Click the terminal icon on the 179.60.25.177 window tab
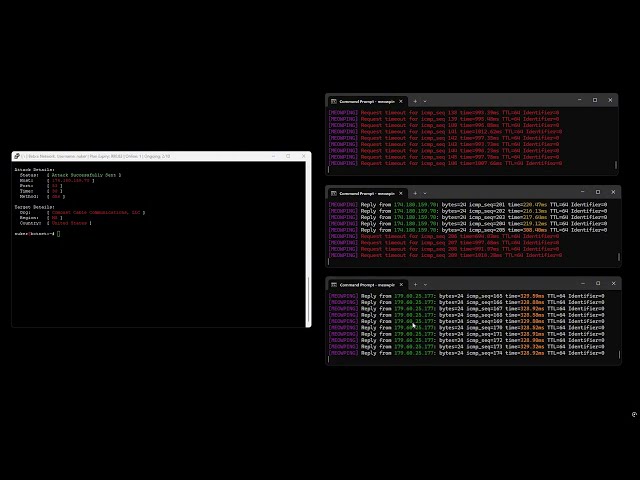This screenshot has width=640, height=480. coord(334,284)
